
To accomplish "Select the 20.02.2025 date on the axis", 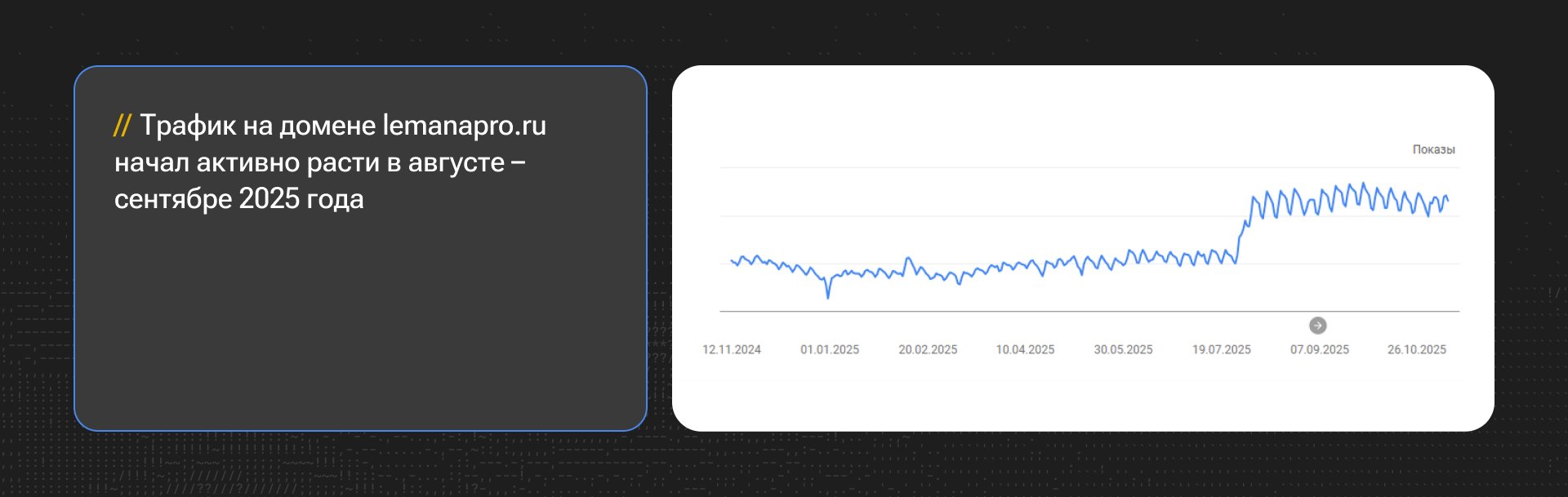I will pos(927,349).
